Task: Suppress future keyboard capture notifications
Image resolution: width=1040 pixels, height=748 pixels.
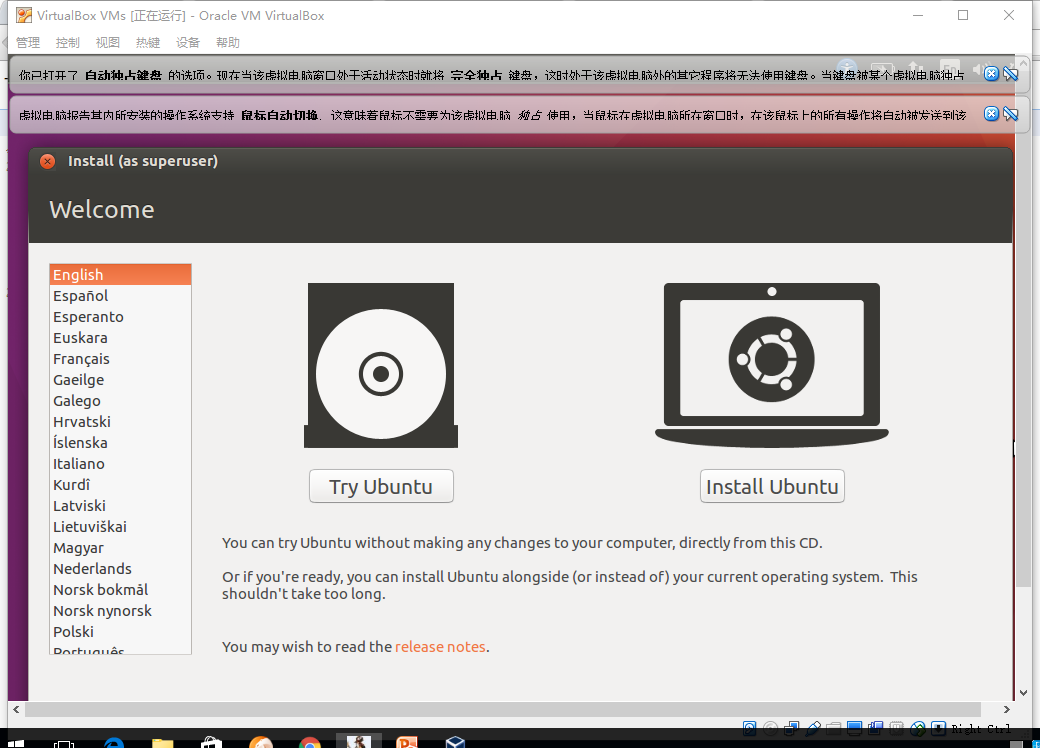Action: tap(1011, 74)
